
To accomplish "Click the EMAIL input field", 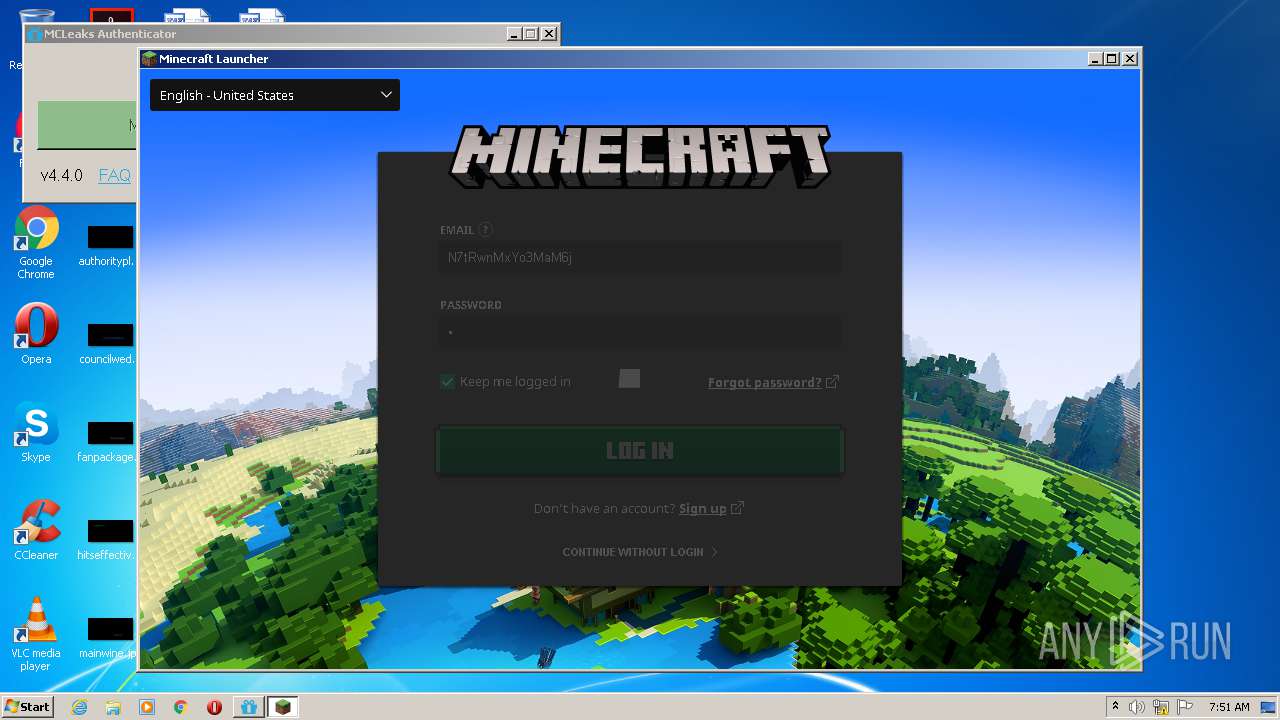I will pyautogui.click(x=640, y=257).
